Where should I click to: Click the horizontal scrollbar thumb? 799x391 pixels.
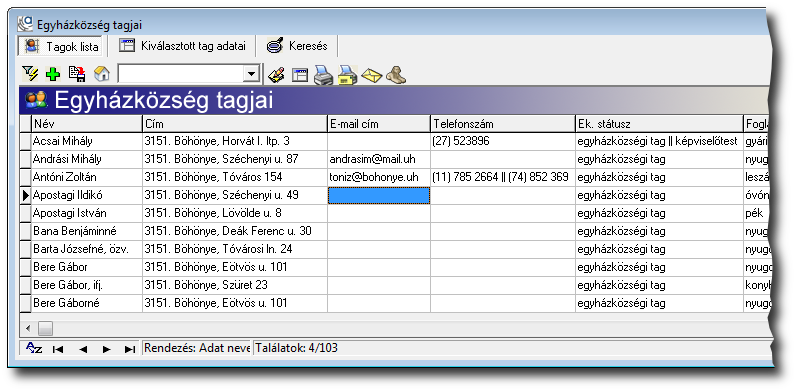[45, 328]
